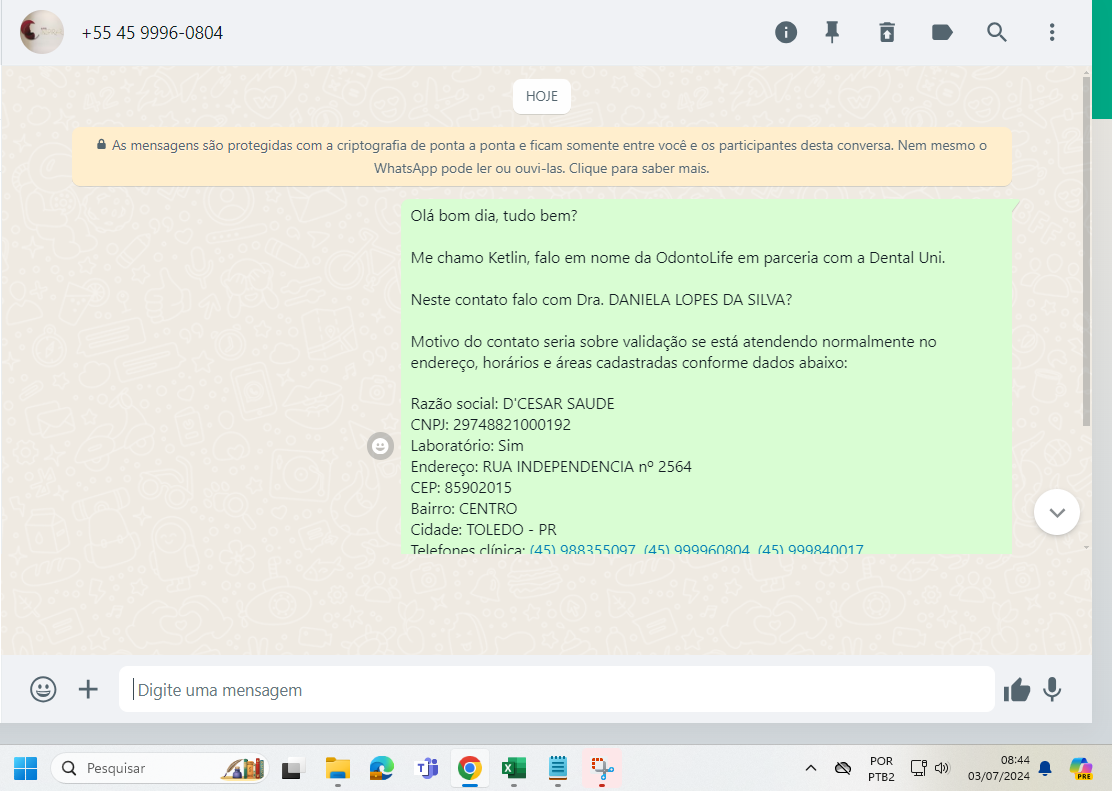Click text 'Cidade: TOLEDO - PR'
This screenshot has height=791, width=1112.
(484, 530)
